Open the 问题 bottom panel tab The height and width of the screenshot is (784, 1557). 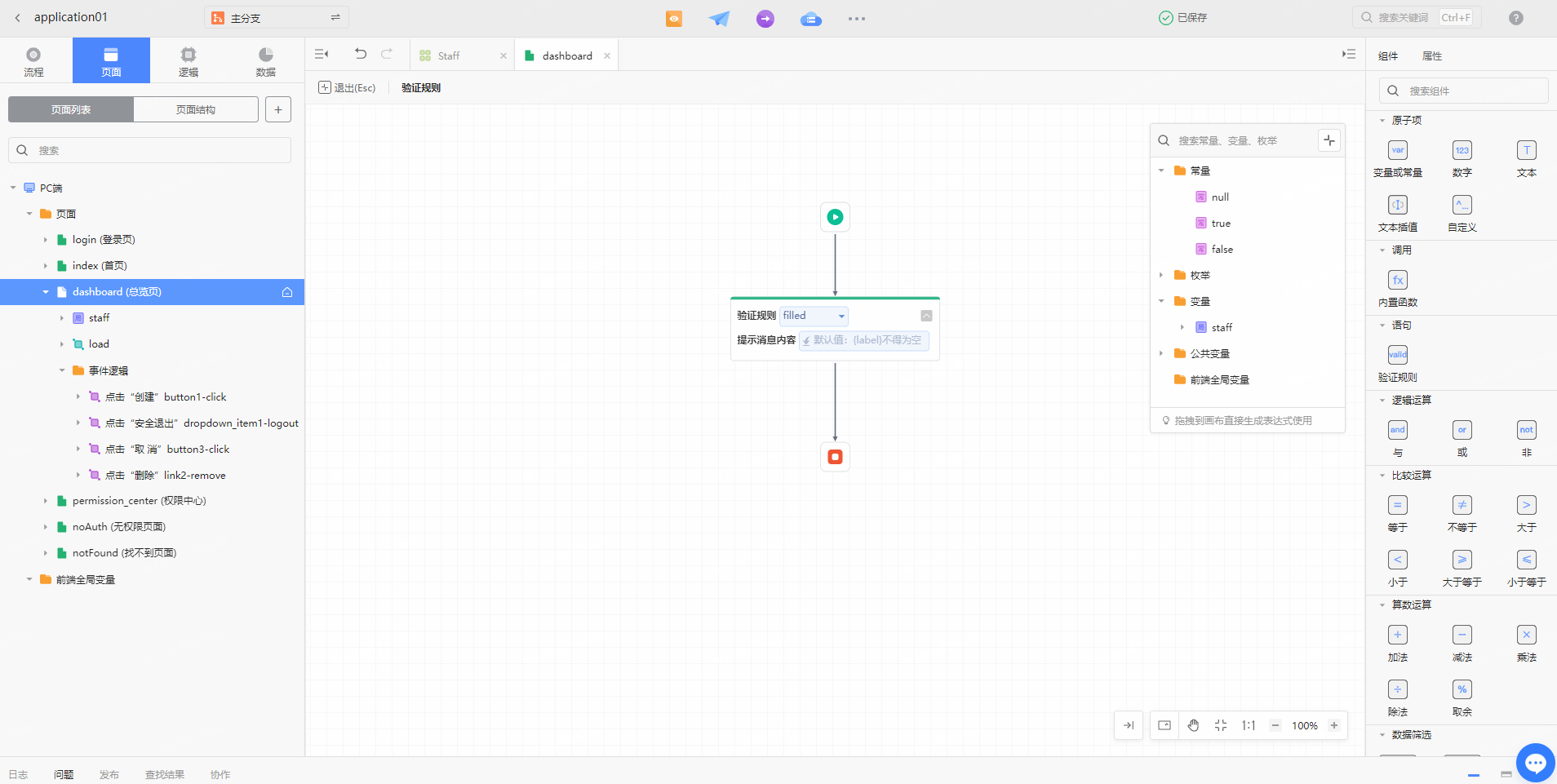pyautogui.click(x=64, y=774)
